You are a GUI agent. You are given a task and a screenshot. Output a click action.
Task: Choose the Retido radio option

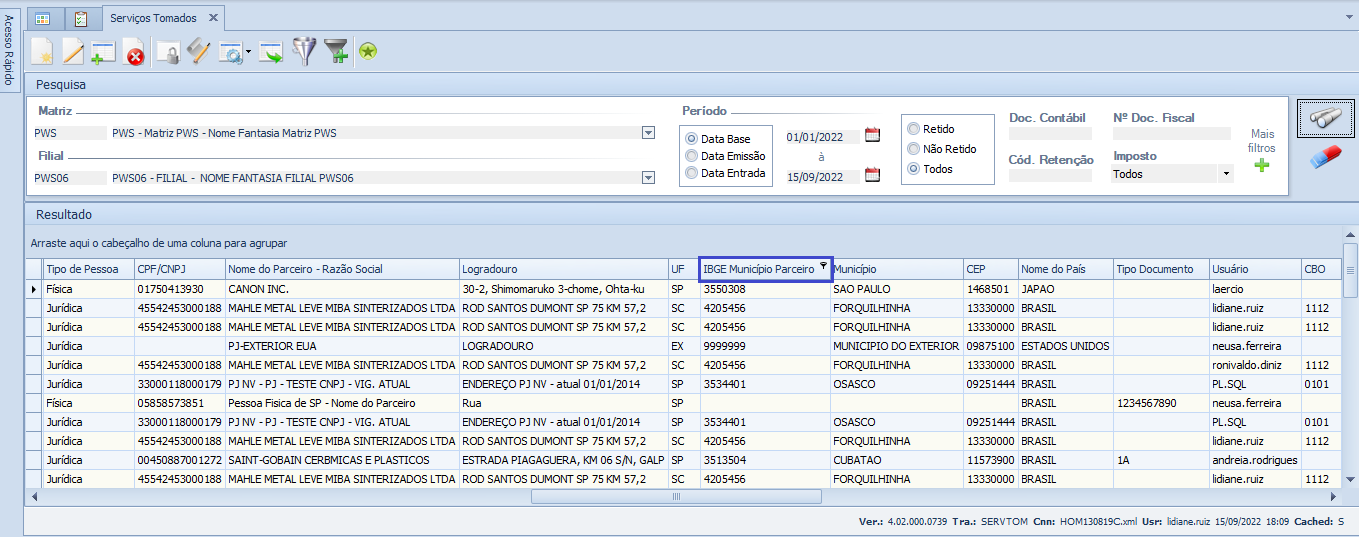coord(913,129)
